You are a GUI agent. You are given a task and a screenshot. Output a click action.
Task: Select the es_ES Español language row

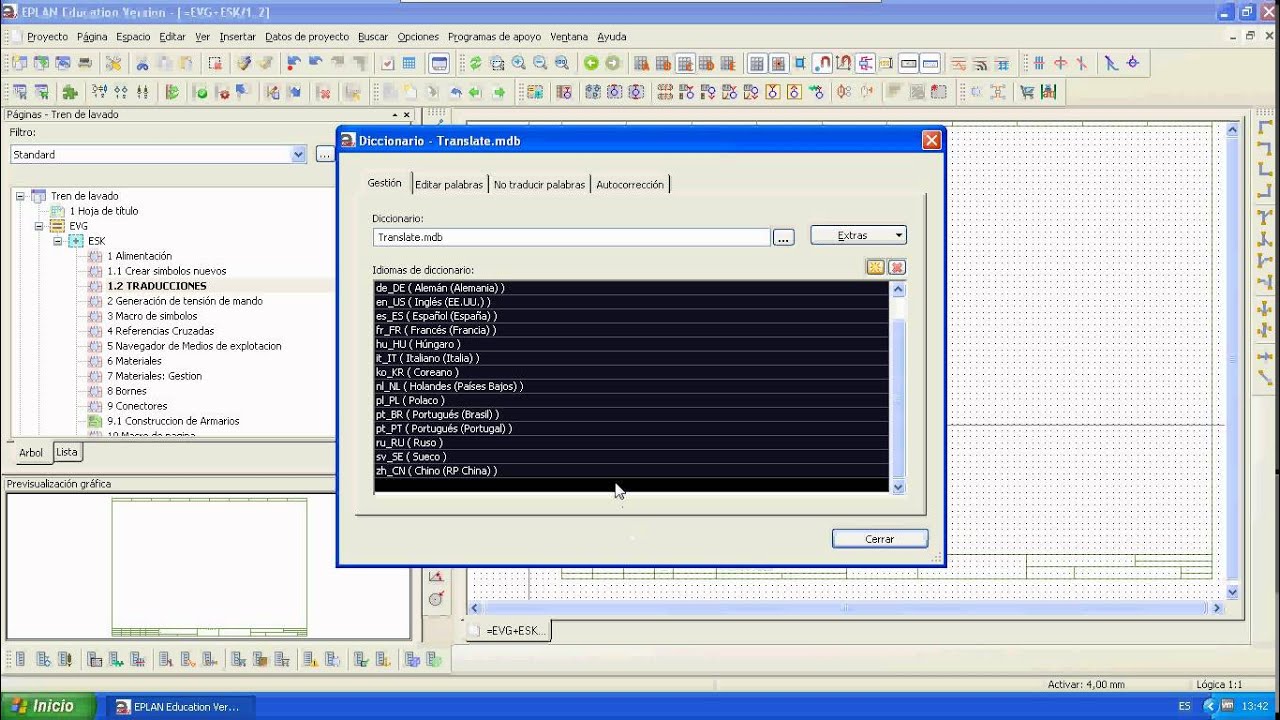(631, 316)
